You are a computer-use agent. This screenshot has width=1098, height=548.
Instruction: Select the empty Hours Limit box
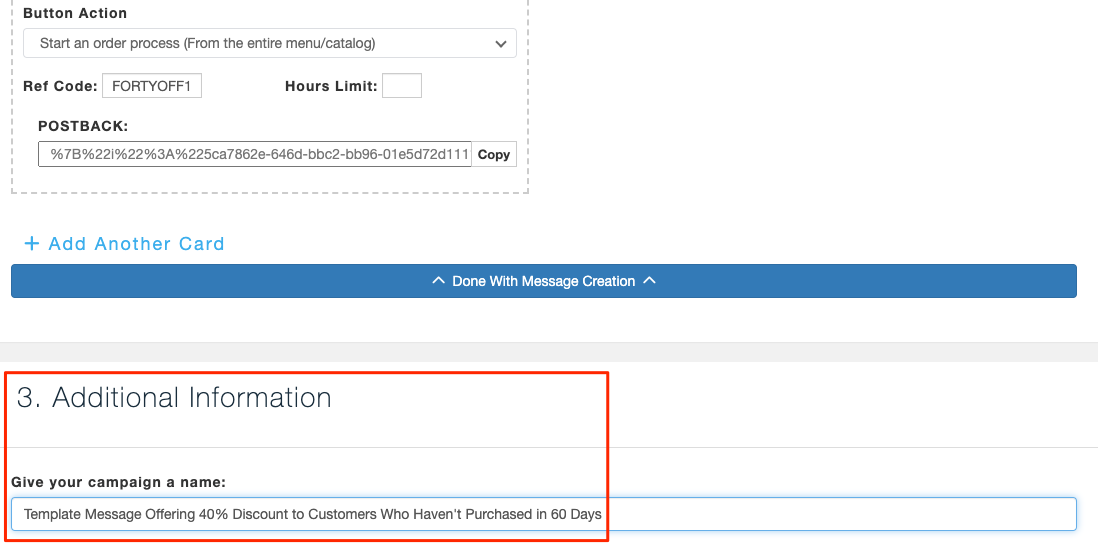click(x=402, y=86)
